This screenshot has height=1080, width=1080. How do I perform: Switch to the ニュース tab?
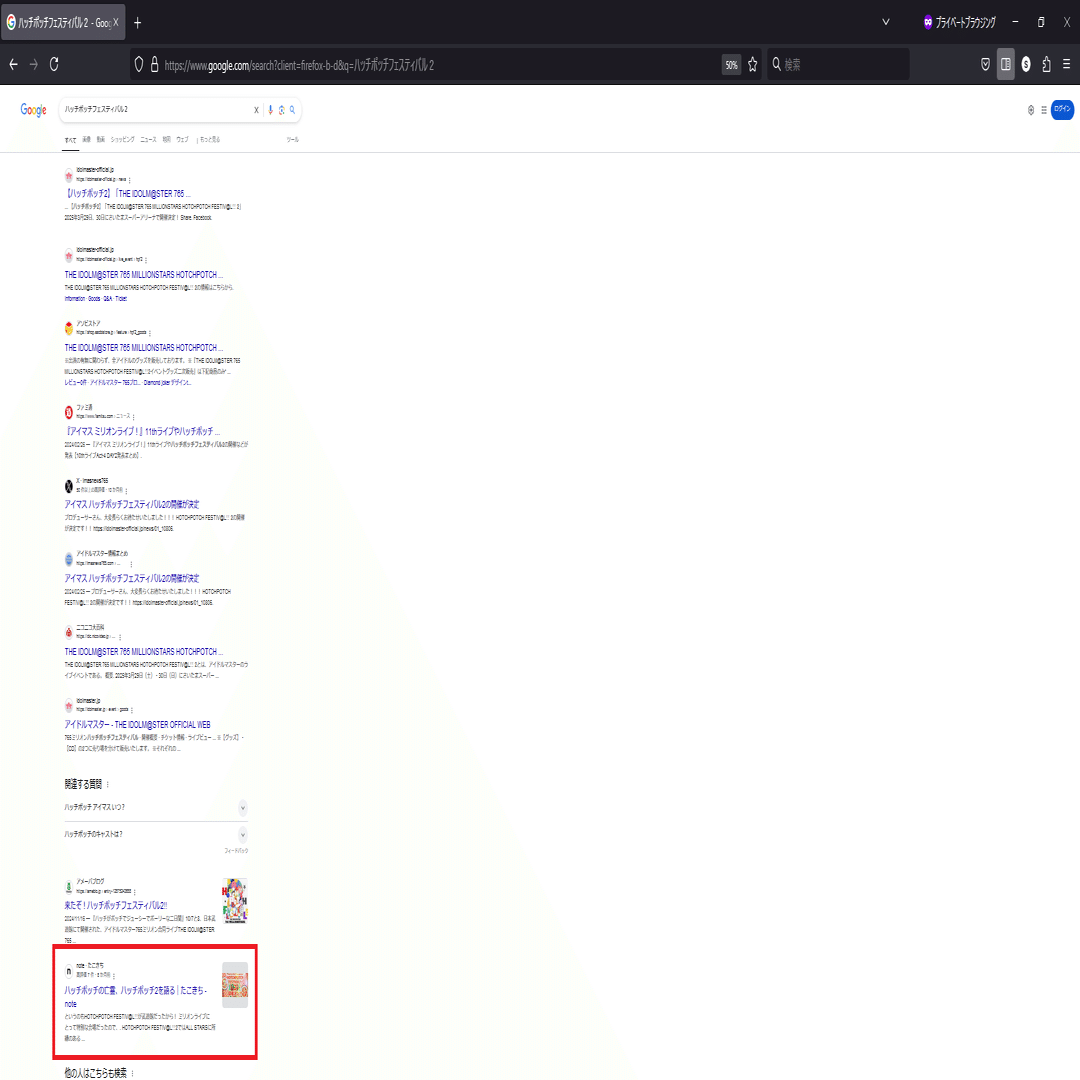point(148,140)
